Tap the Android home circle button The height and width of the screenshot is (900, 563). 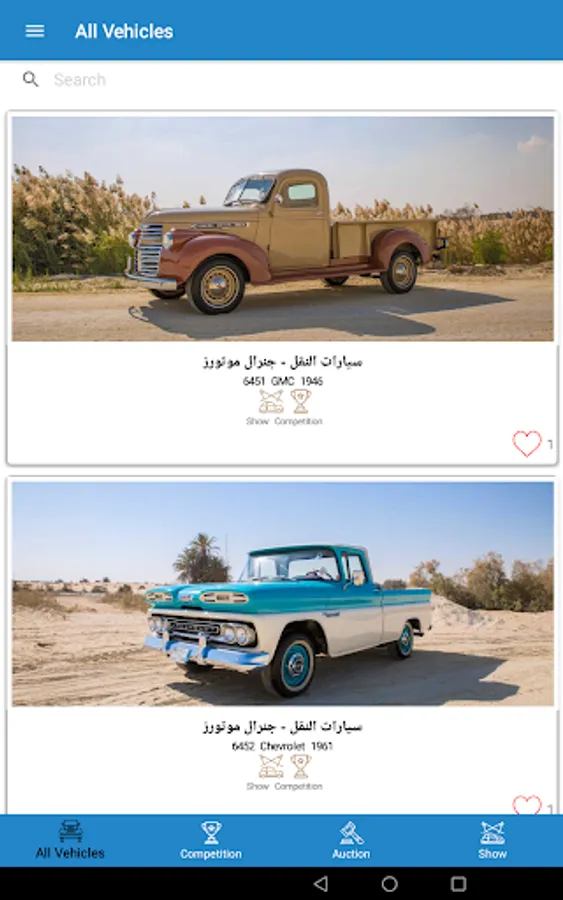[390, 883]
